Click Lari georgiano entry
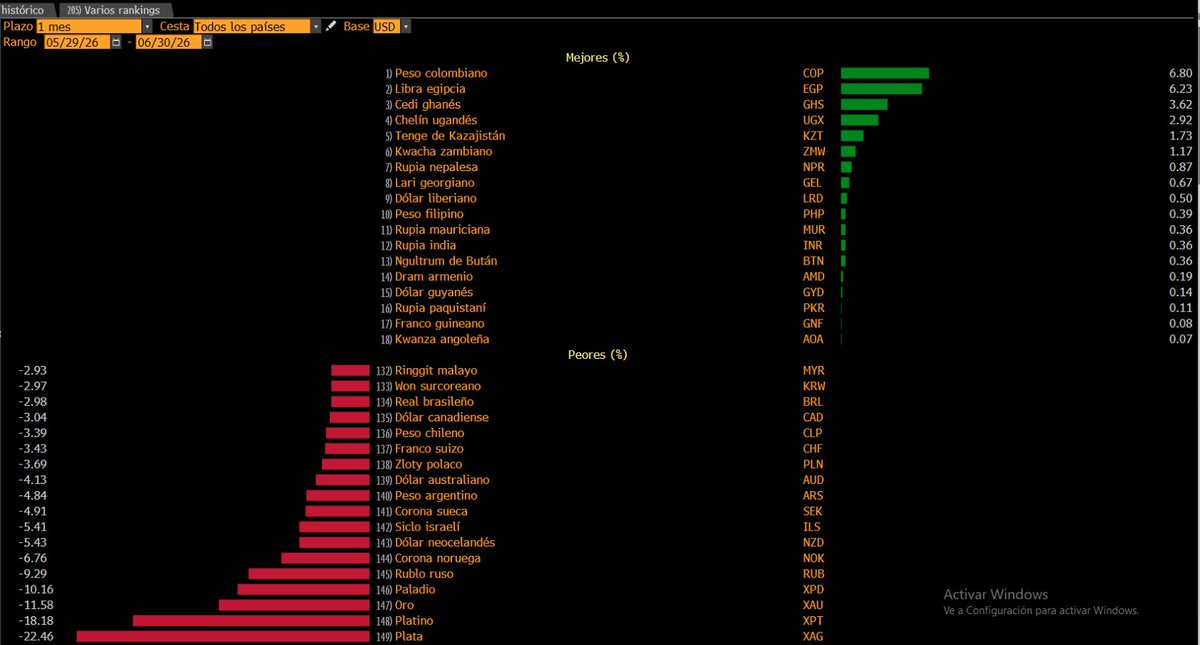1200x645 pixels. tap(435, 183)
